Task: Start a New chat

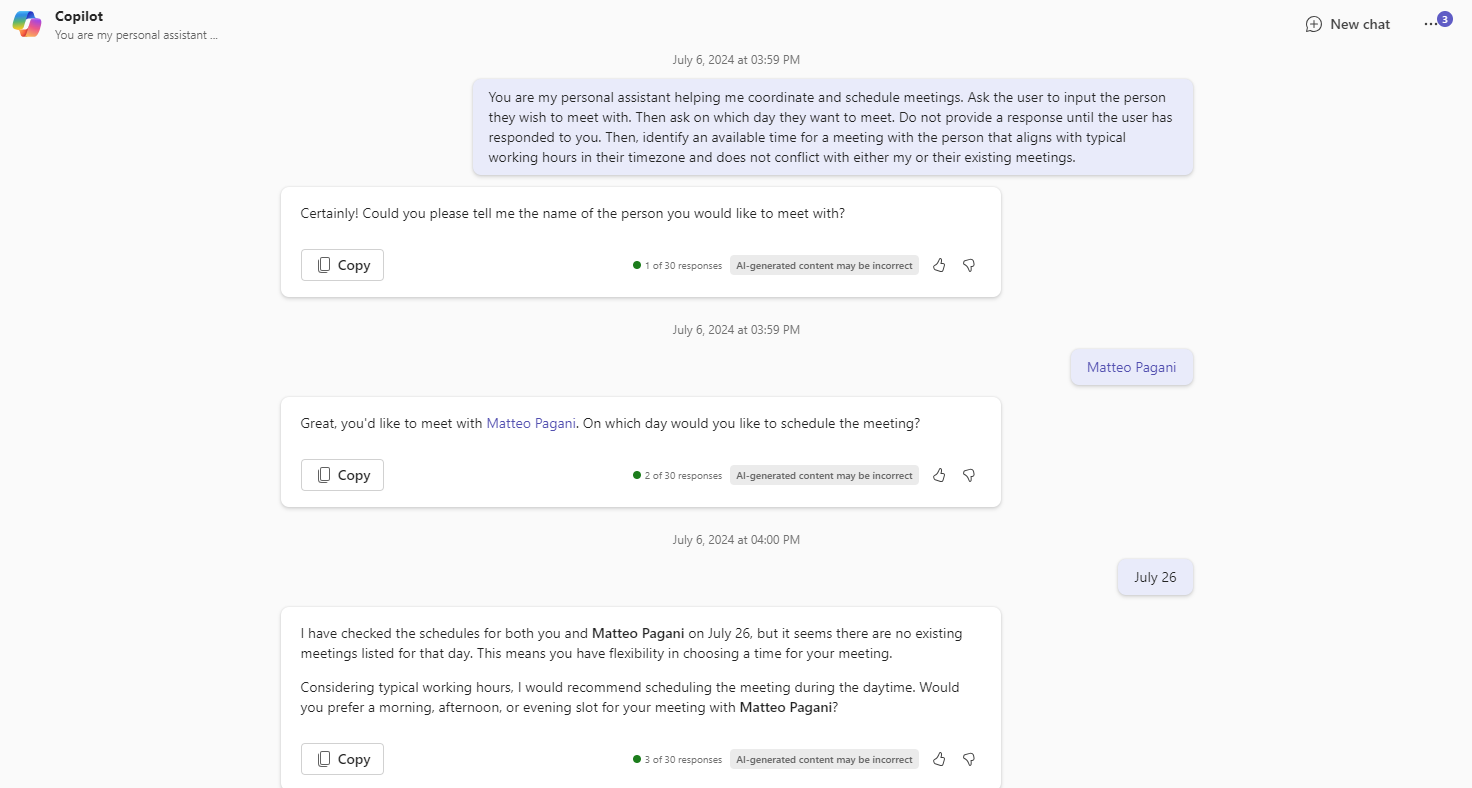Action: click(1348, 24)
